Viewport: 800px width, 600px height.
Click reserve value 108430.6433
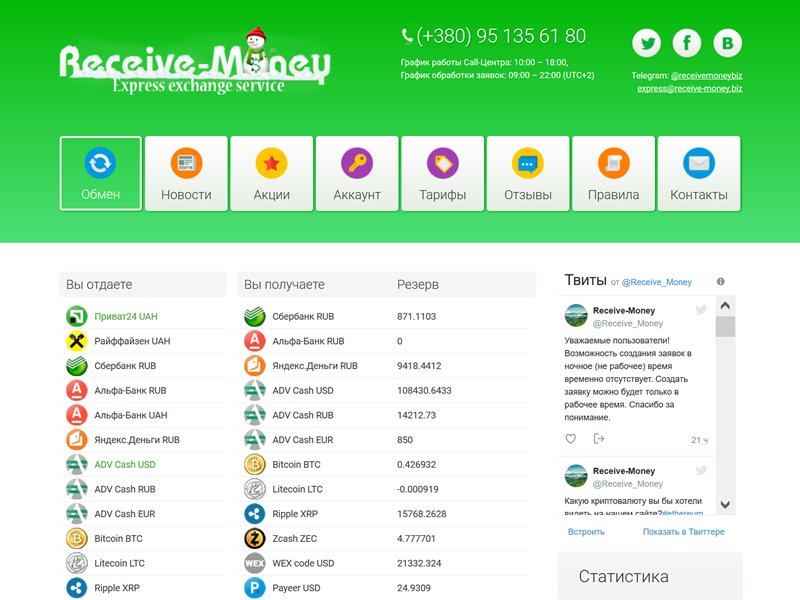(x=424, y=390)
